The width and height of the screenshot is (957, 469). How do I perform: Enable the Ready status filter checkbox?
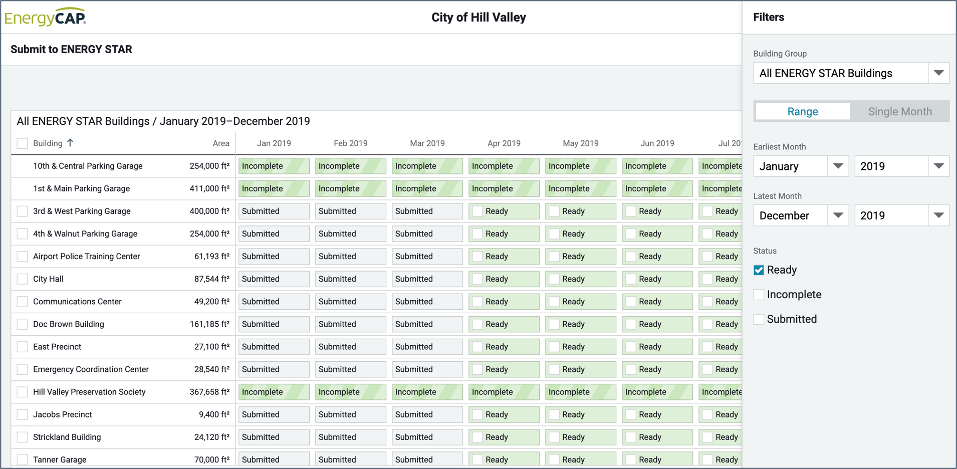[759, 270]
